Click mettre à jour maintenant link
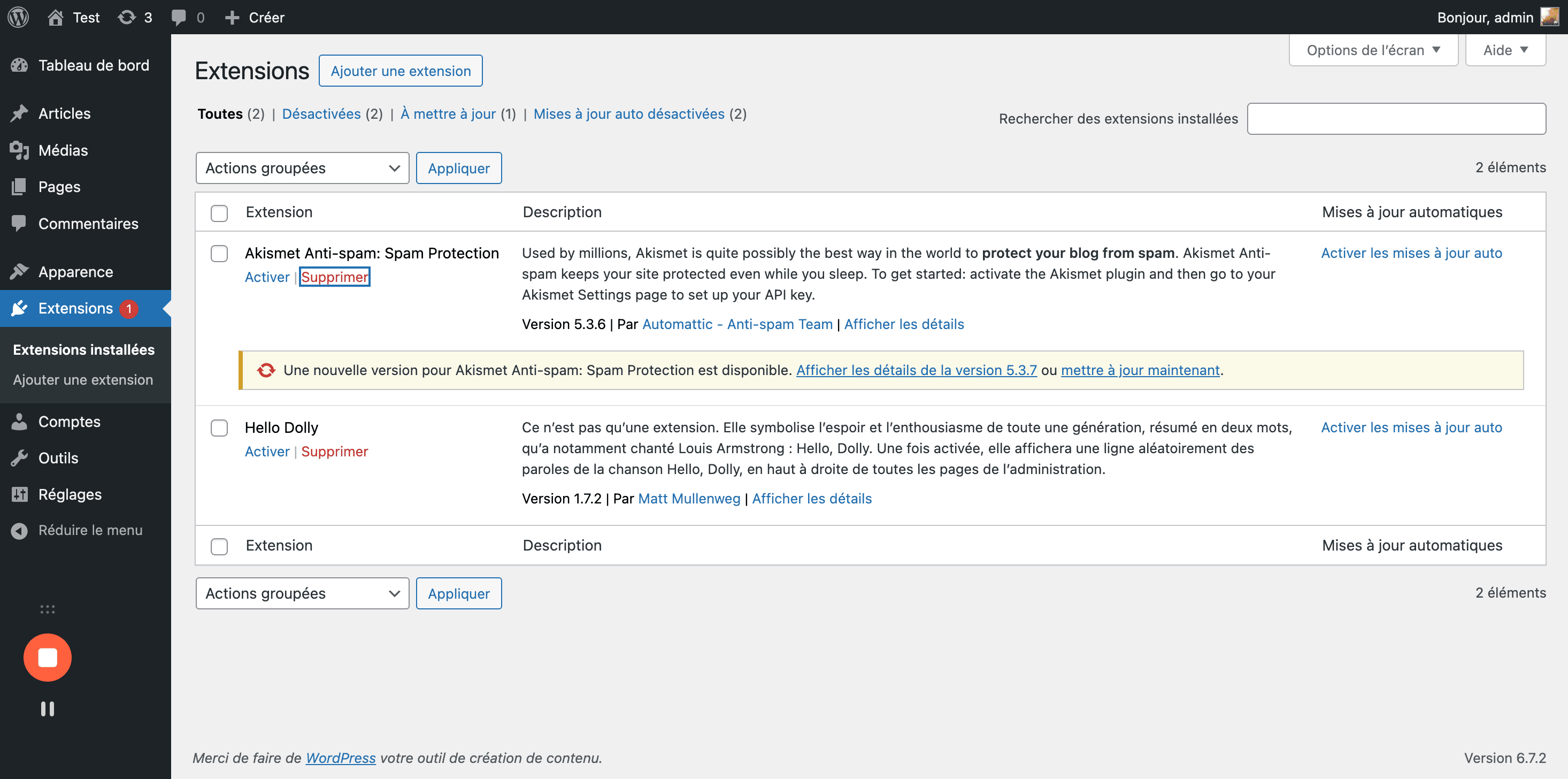Image resolution: width=1568 pixels, height=779 pixels. pos(1140,370)
